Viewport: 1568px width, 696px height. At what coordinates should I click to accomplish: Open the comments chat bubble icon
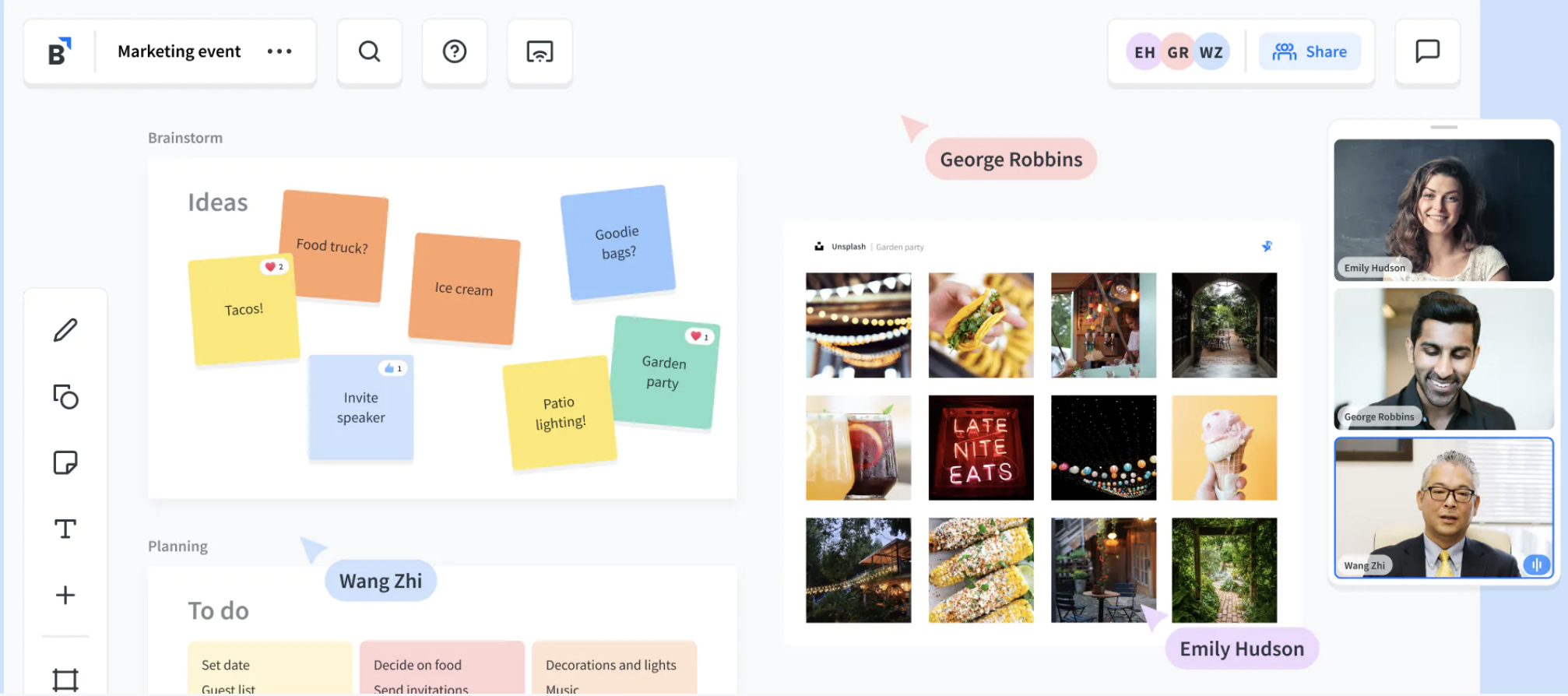coord(1427,51)
